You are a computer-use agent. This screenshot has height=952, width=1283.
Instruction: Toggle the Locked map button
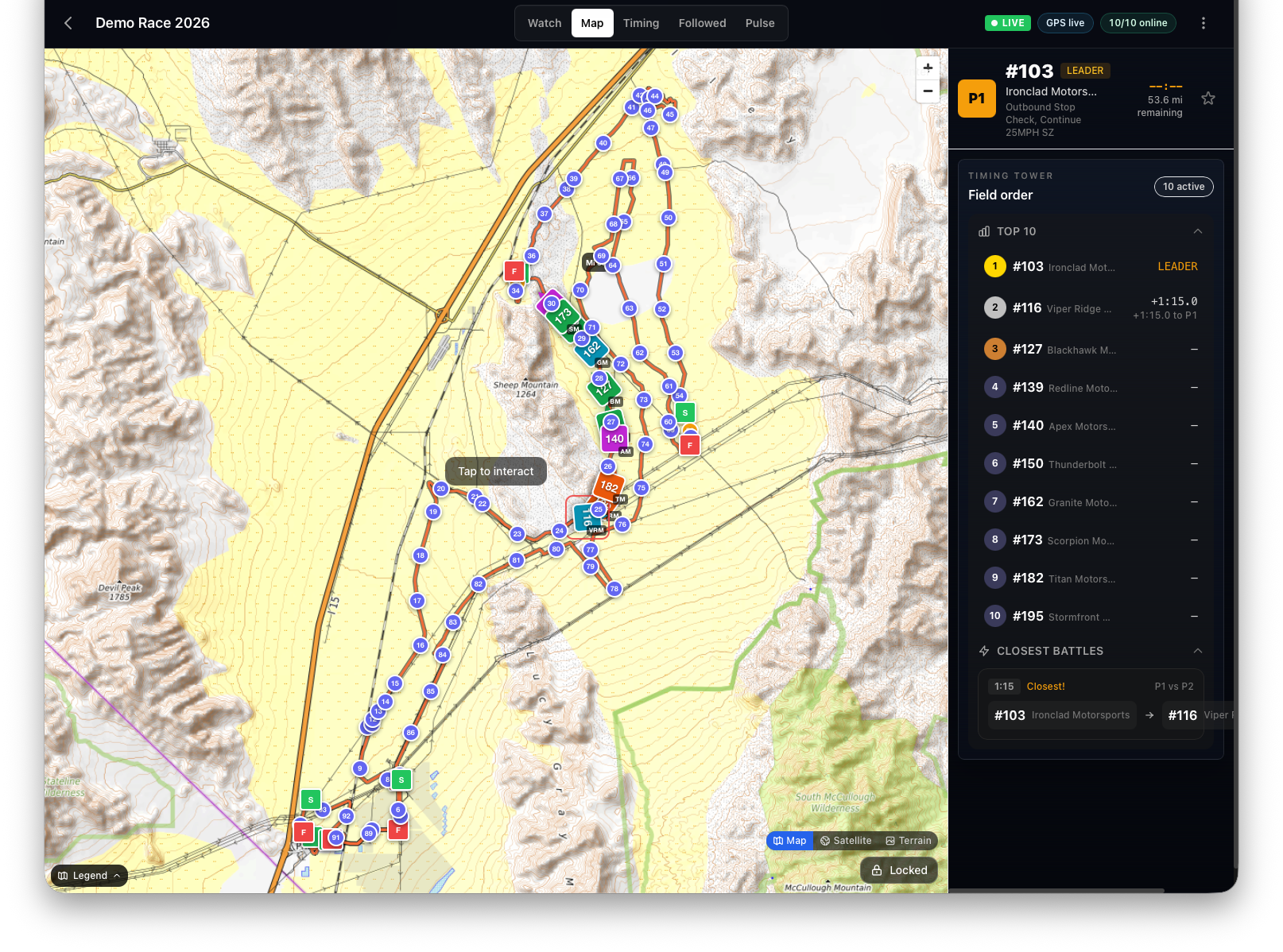(899, 870)
